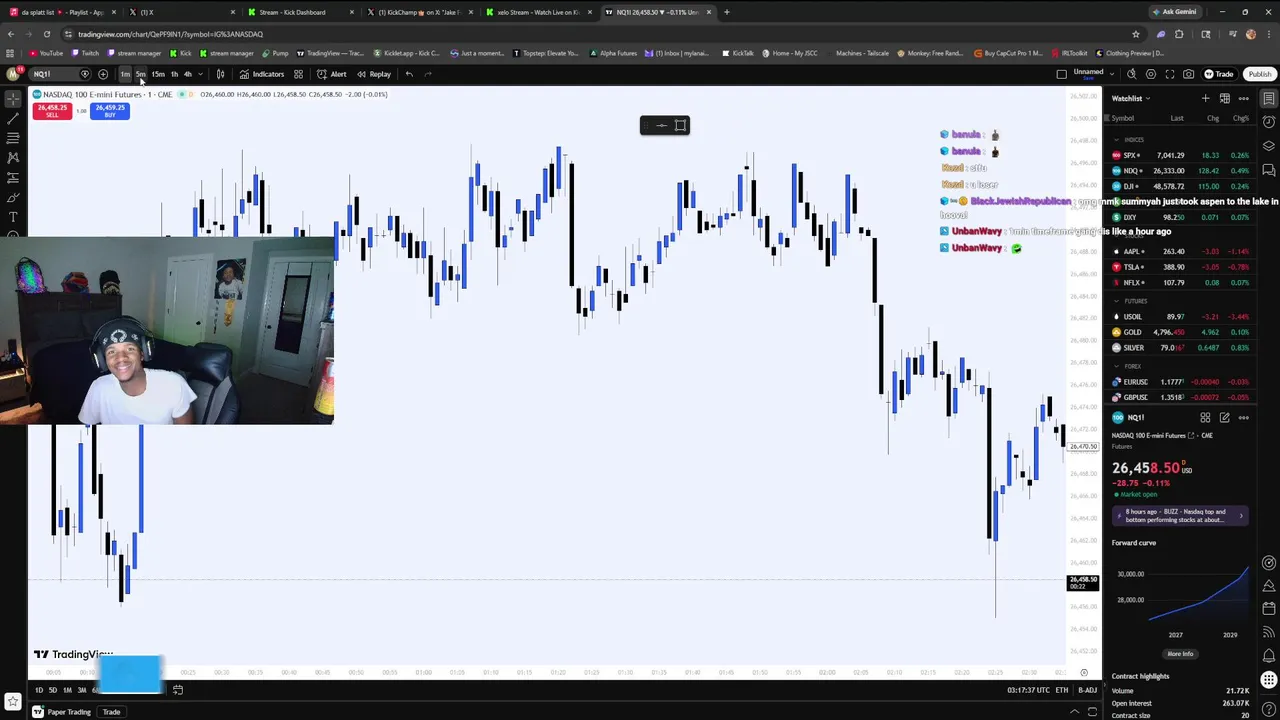Open the Paper Trading panel tab
Image resolution: width=1280 pixels, height=720 pixels.
point(63,712)
